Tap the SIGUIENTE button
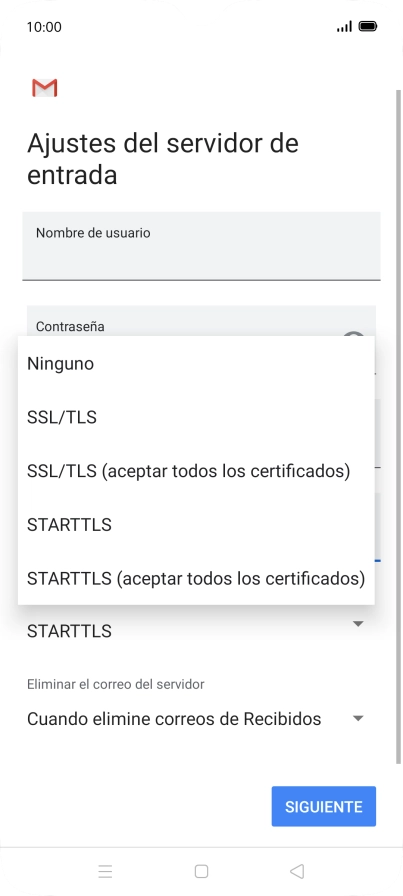The image size is (403, 896). click(x=324, y=806)
